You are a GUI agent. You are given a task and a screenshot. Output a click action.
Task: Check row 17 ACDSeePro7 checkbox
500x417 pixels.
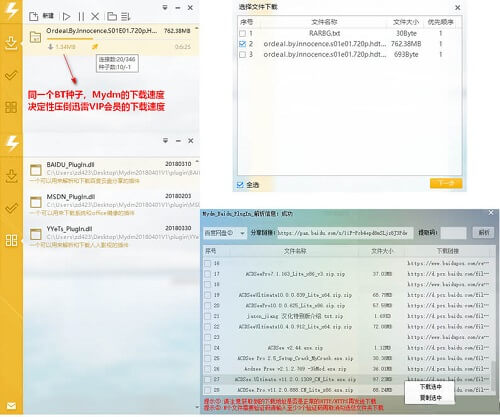207,274
